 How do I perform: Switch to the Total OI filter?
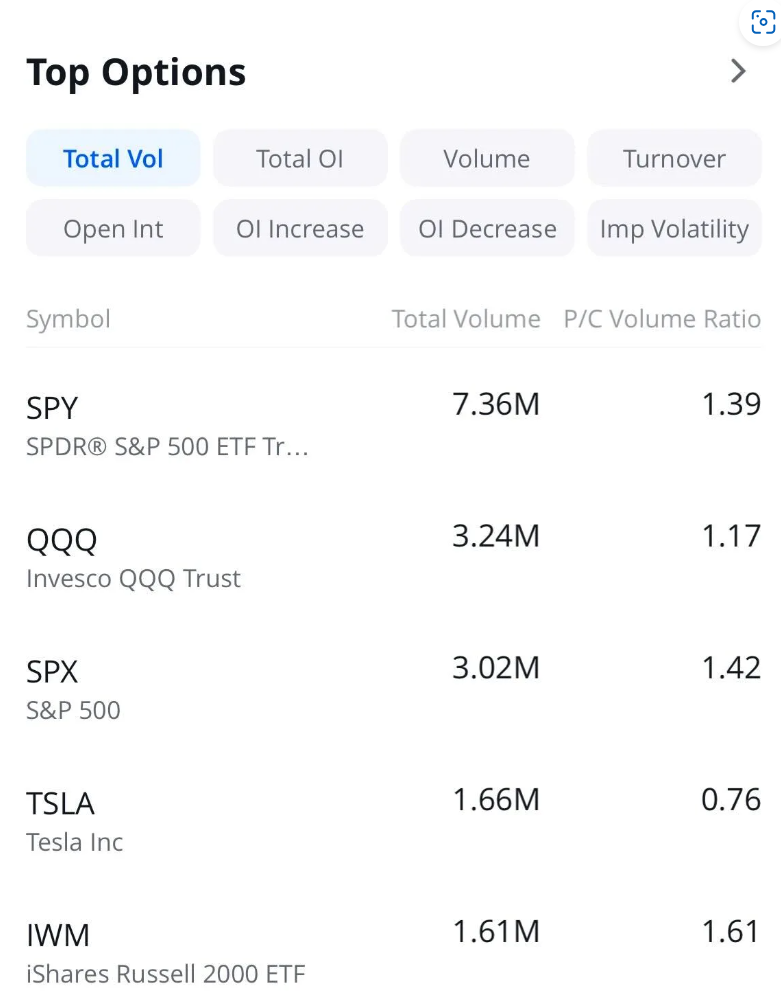click(x=300, y=159)
